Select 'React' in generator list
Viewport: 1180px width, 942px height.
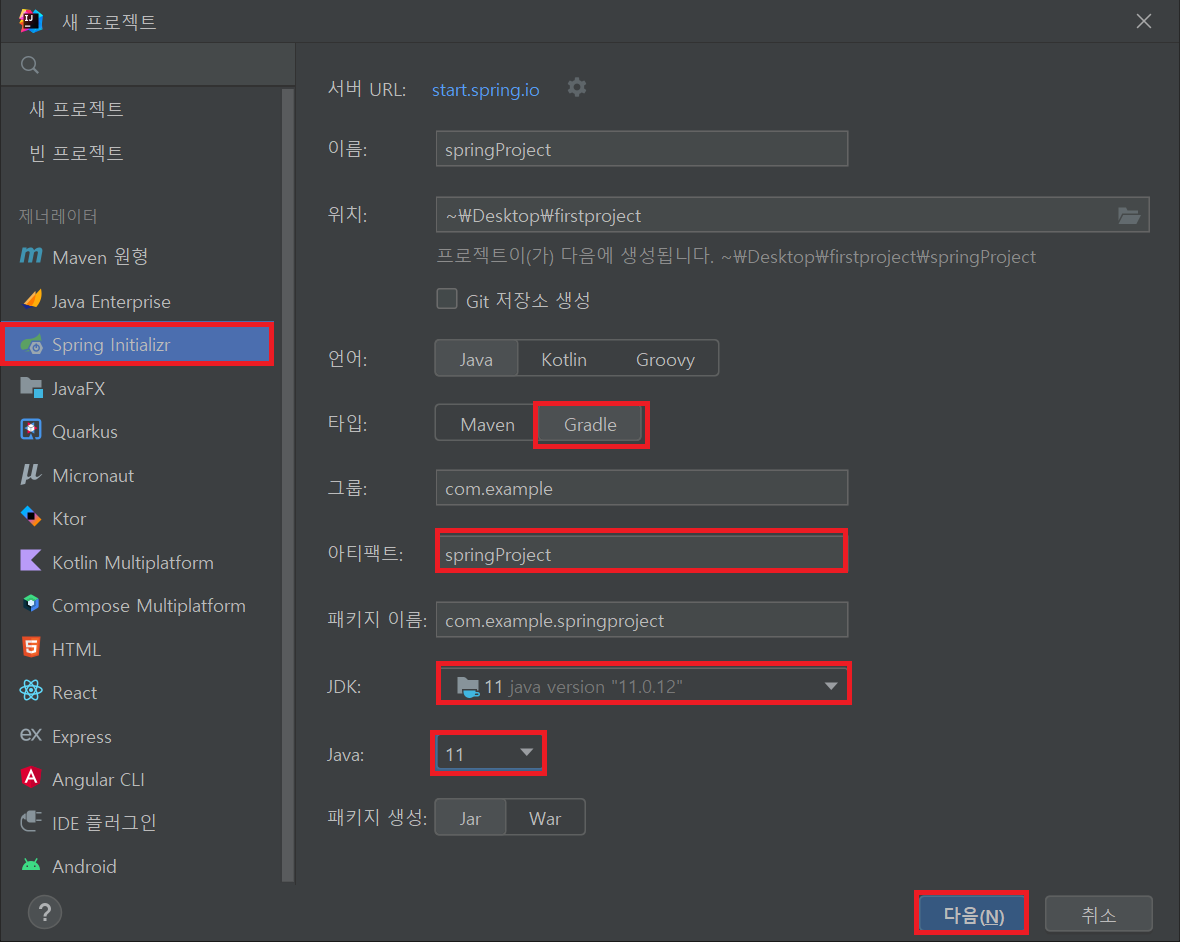pos(141,692)
